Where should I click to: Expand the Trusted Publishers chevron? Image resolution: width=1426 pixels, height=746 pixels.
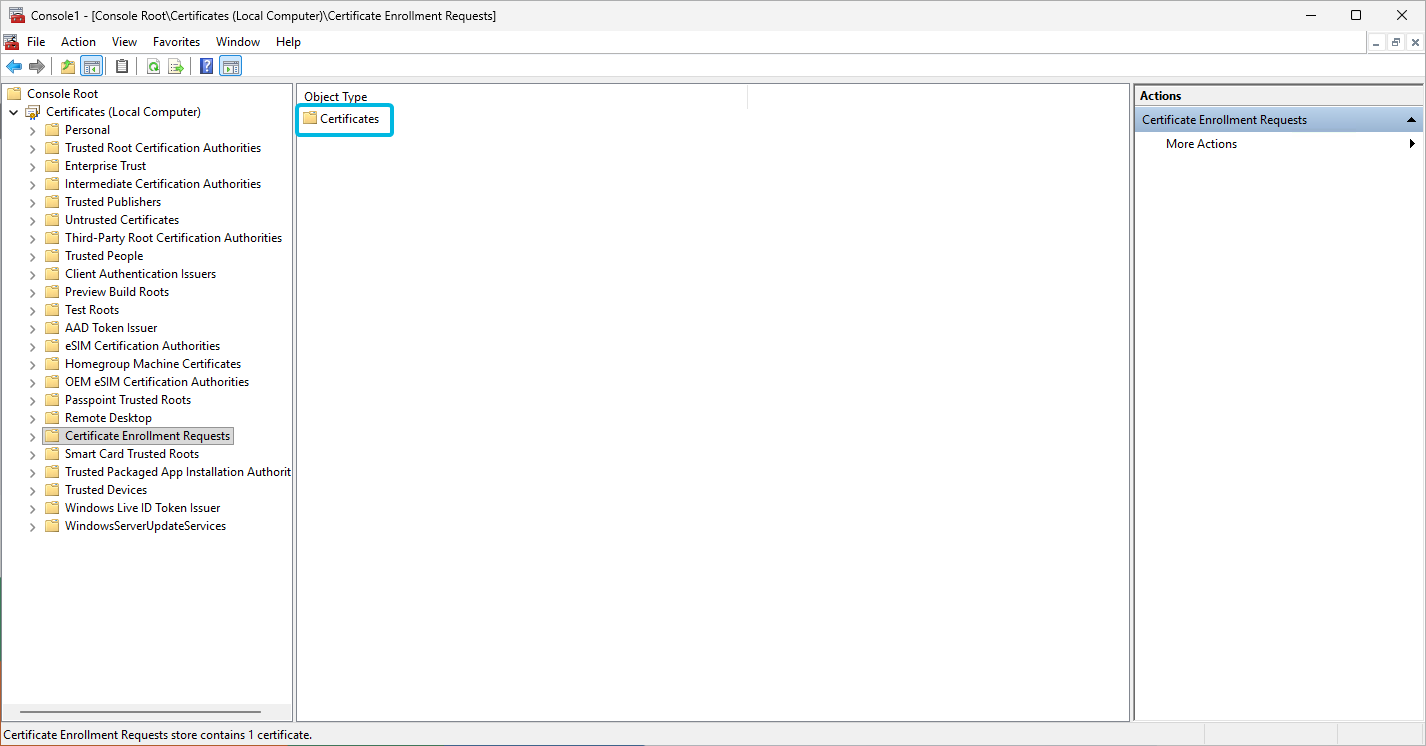click(32, 202)
